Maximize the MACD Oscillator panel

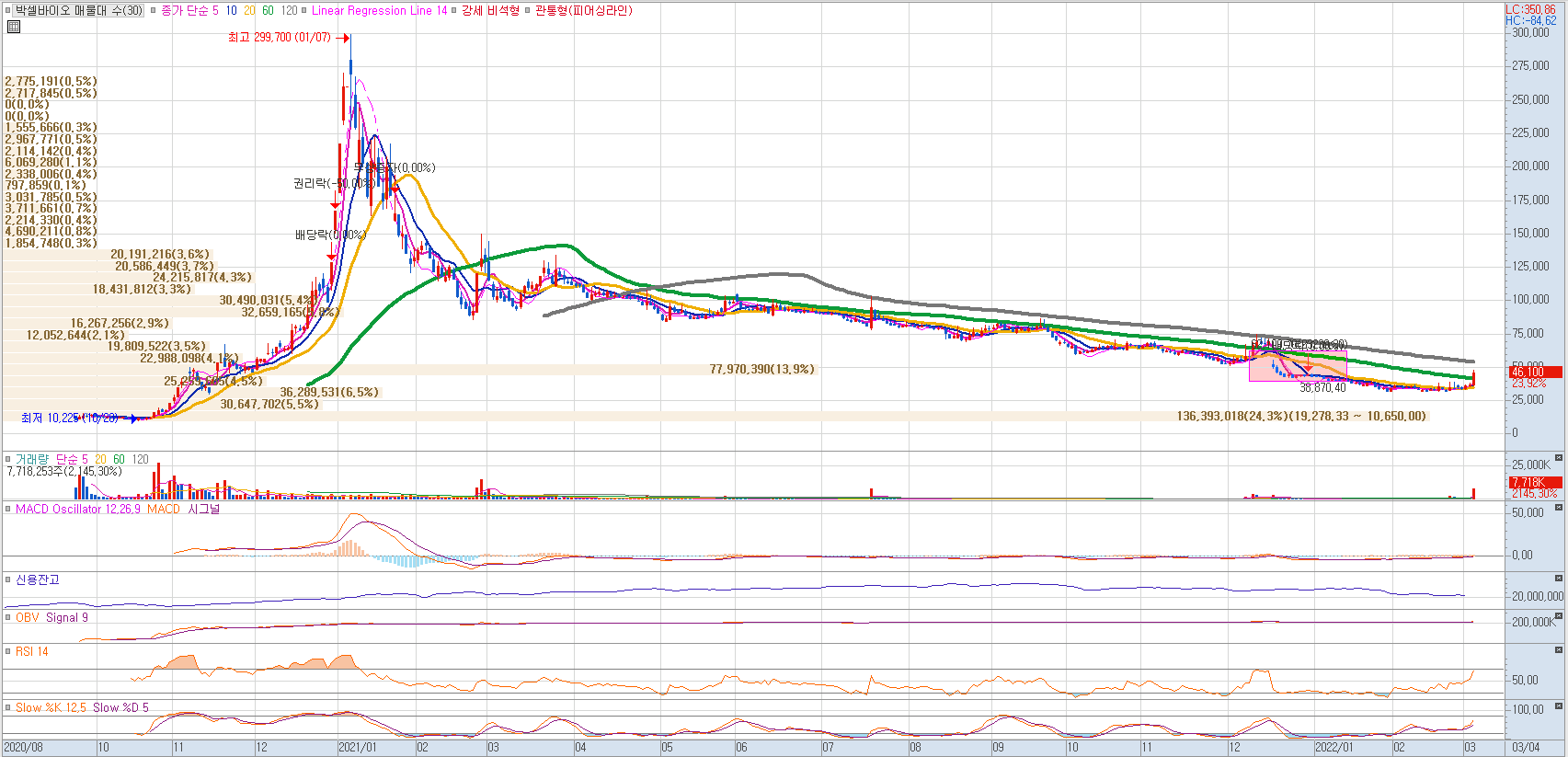tap(1559, 507)
